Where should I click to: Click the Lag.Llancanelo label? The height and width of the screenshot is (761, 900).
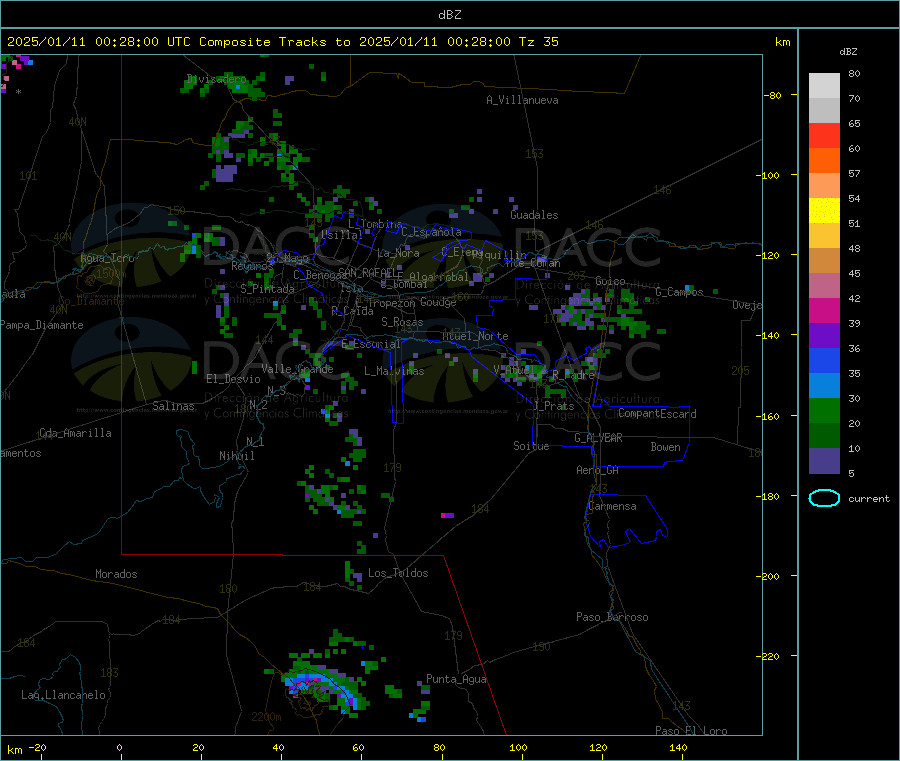coord(63,695)
